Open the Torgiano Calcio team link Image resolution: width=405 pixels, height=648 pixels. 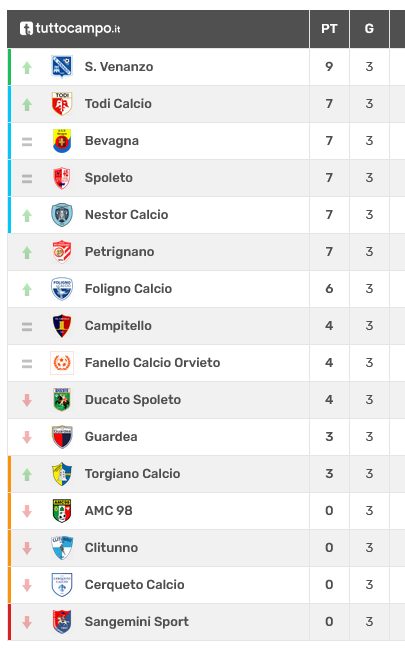coord(132,474)
